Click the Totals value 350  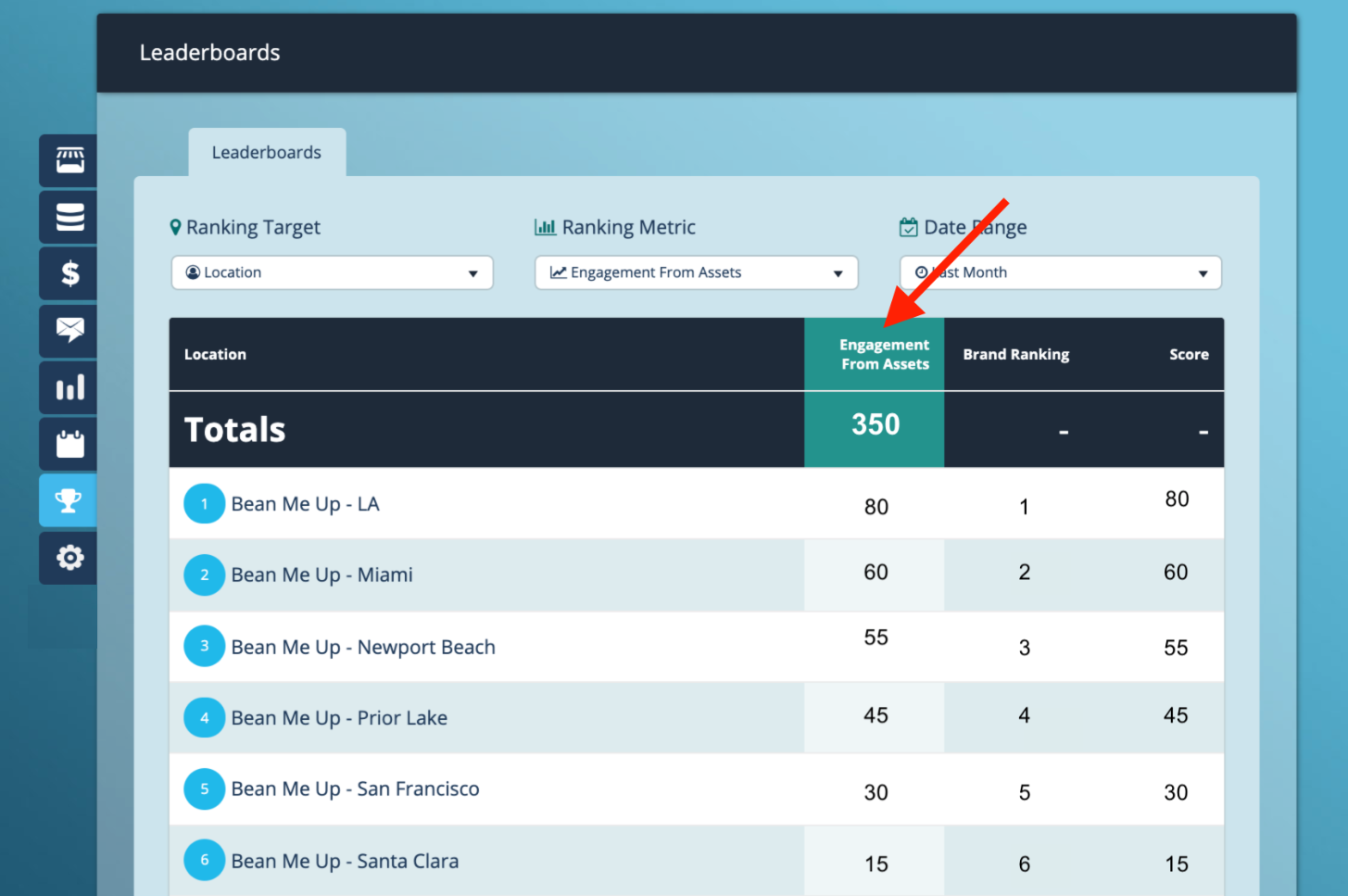pyautogui.click(x=876, y=424)
